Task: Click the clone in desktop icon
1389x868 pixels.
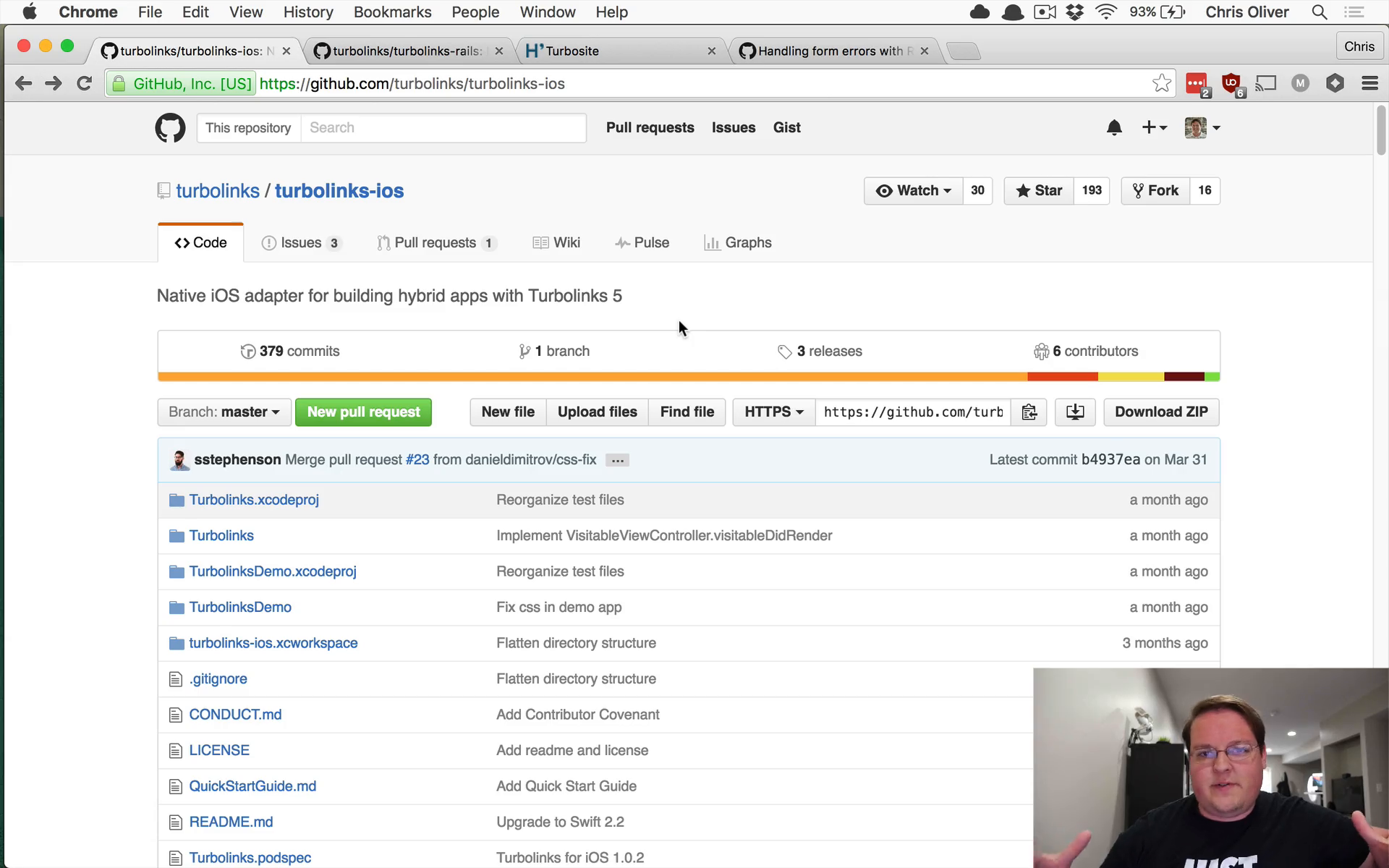Action: [x=1075, y=412]
